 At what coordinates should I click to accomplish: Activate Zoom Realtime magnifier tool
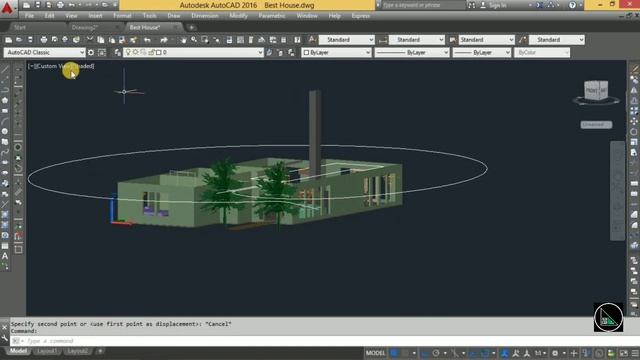pos(194,40)
